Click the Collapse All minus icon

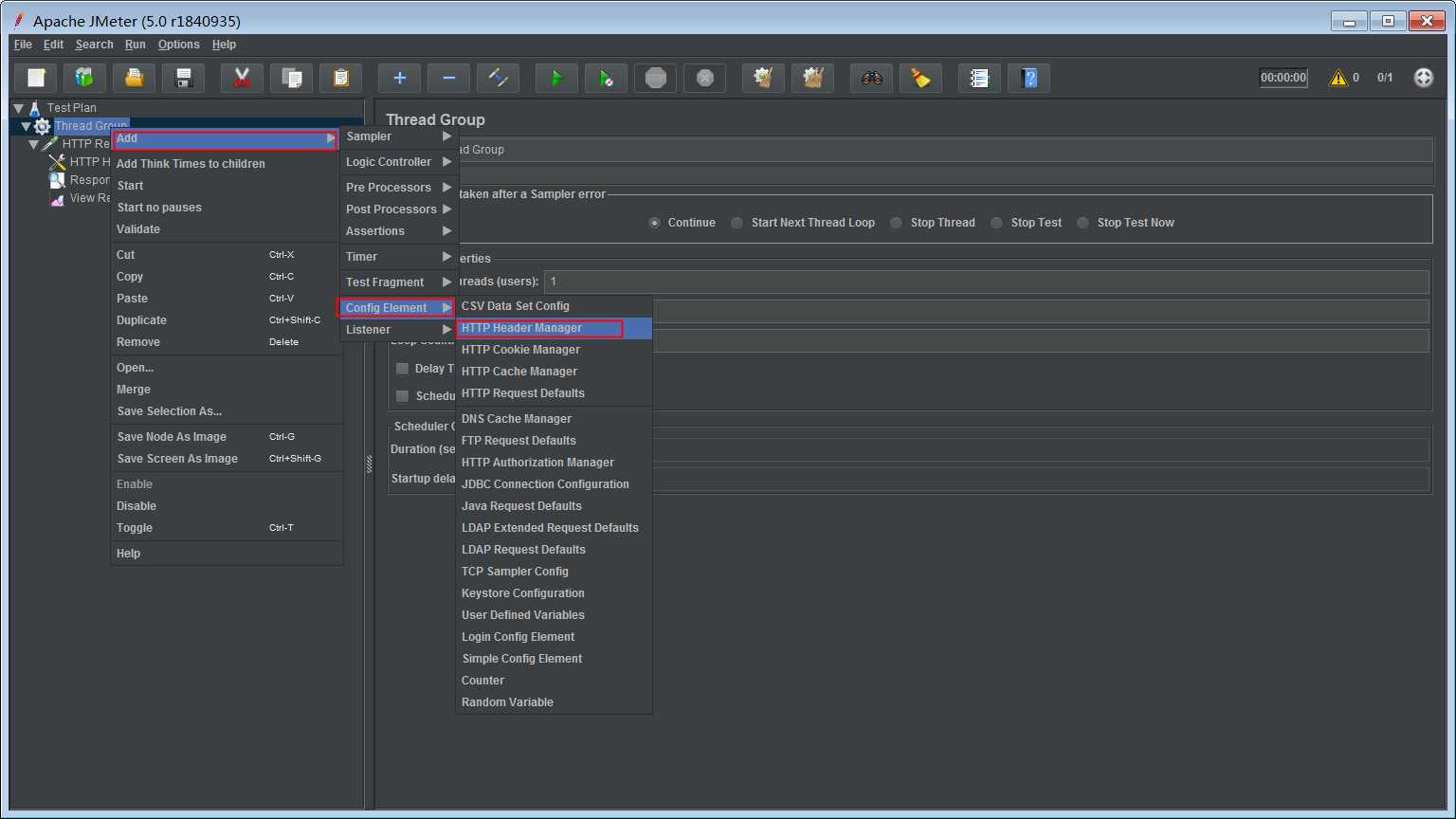coord(448,78)
